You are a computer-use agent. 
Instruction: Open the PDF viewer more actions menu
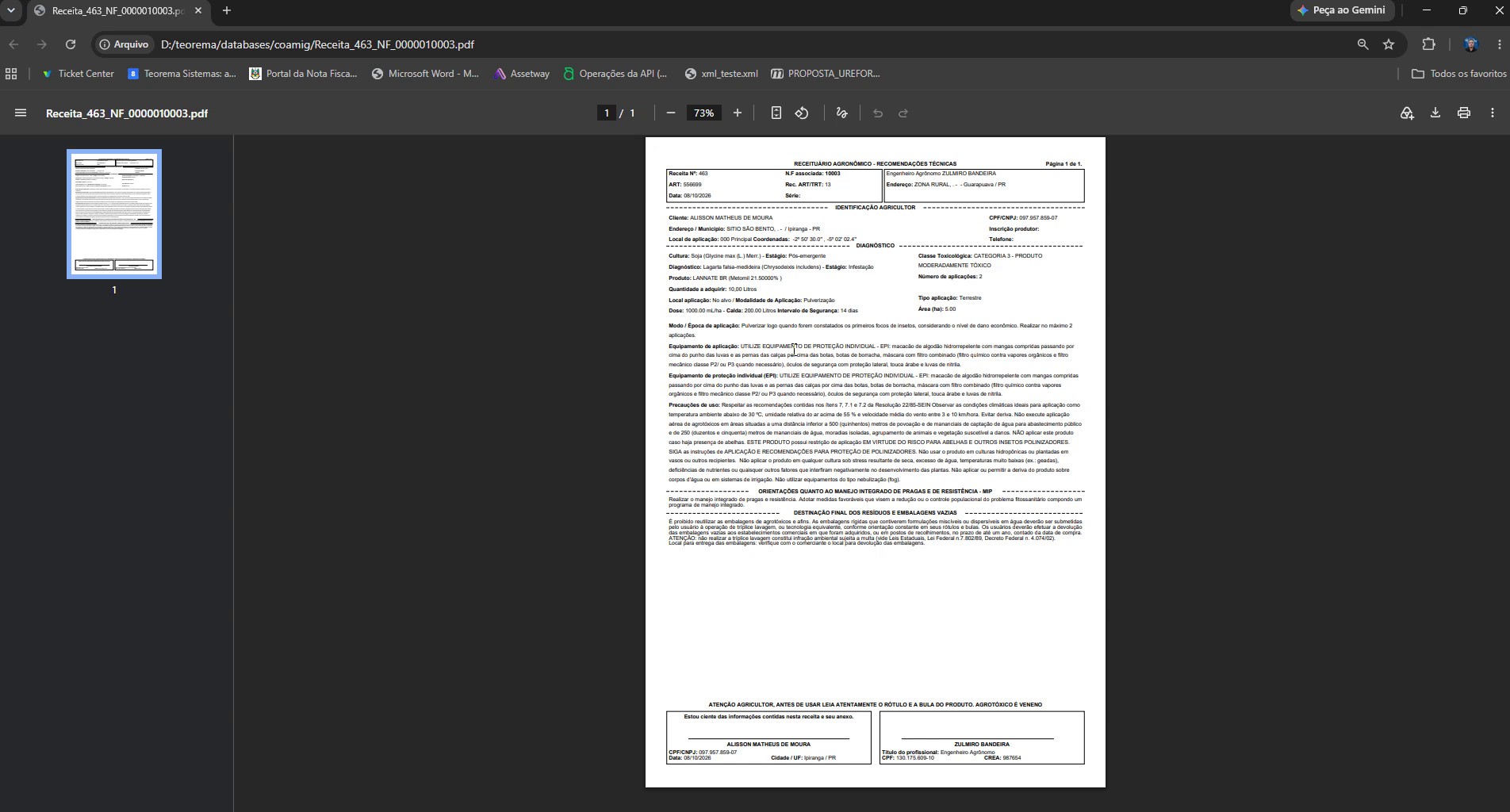coord(1493,113)
